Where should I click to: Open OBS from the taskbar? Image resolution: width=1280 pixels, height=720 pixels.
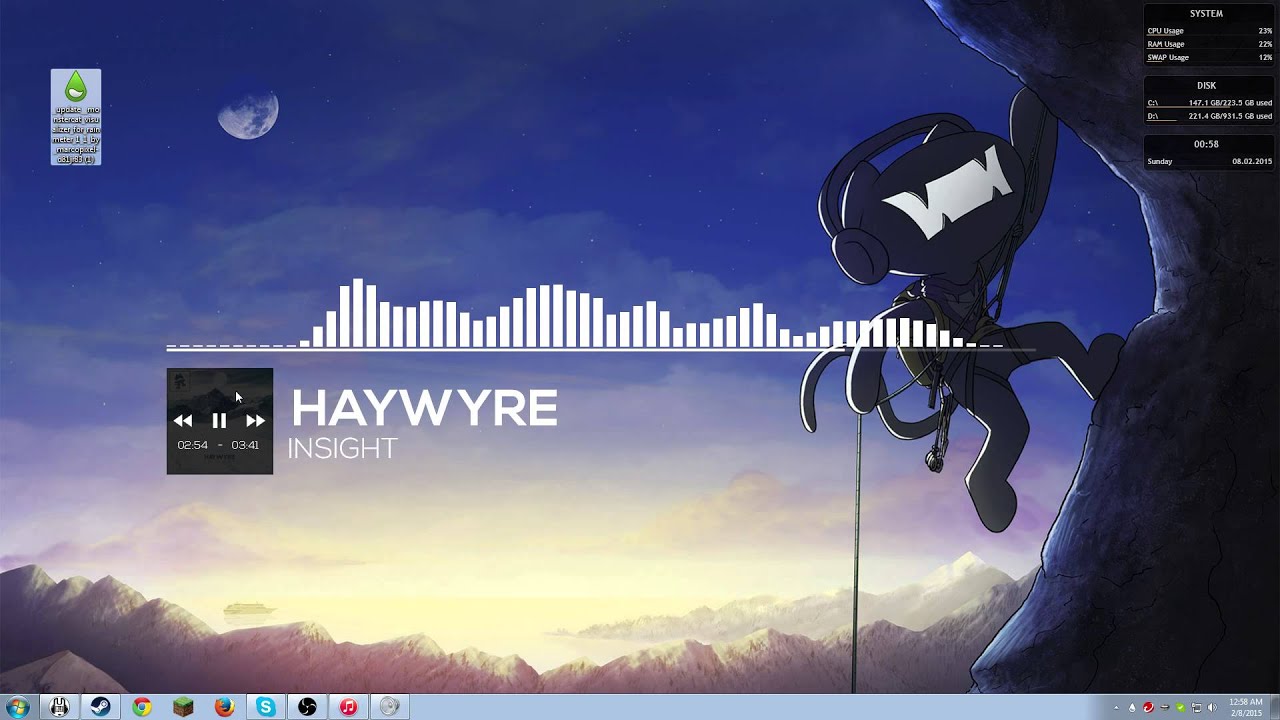[307, 707]
